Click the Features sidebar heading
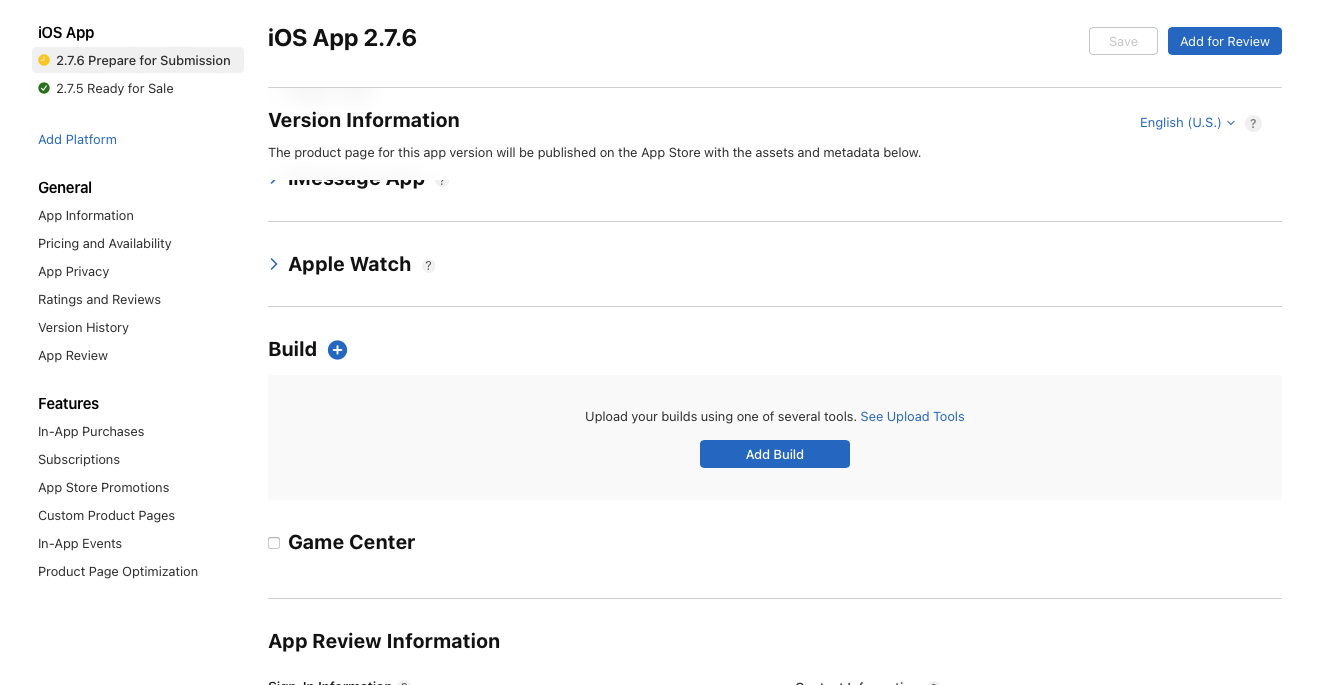Screen dimensions: 1321x685 pyautogui.click(x=69, y=404)
